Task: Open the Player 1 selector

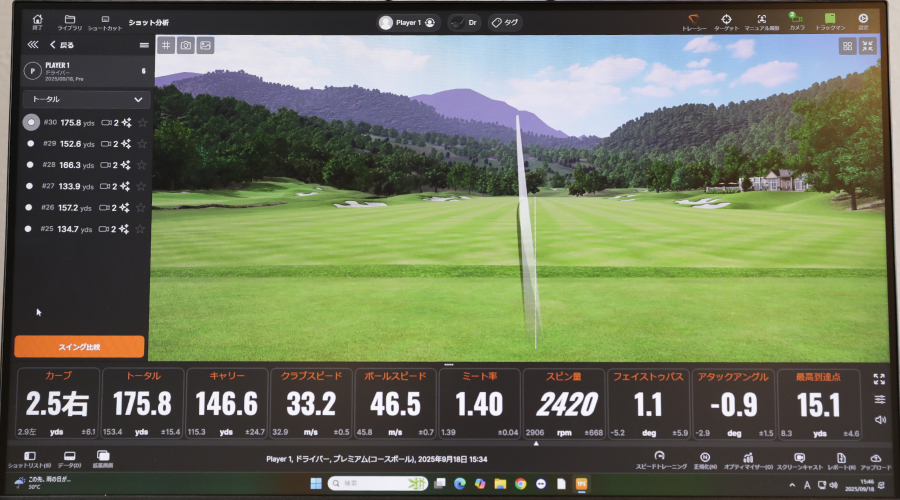Action: point(408,22)
